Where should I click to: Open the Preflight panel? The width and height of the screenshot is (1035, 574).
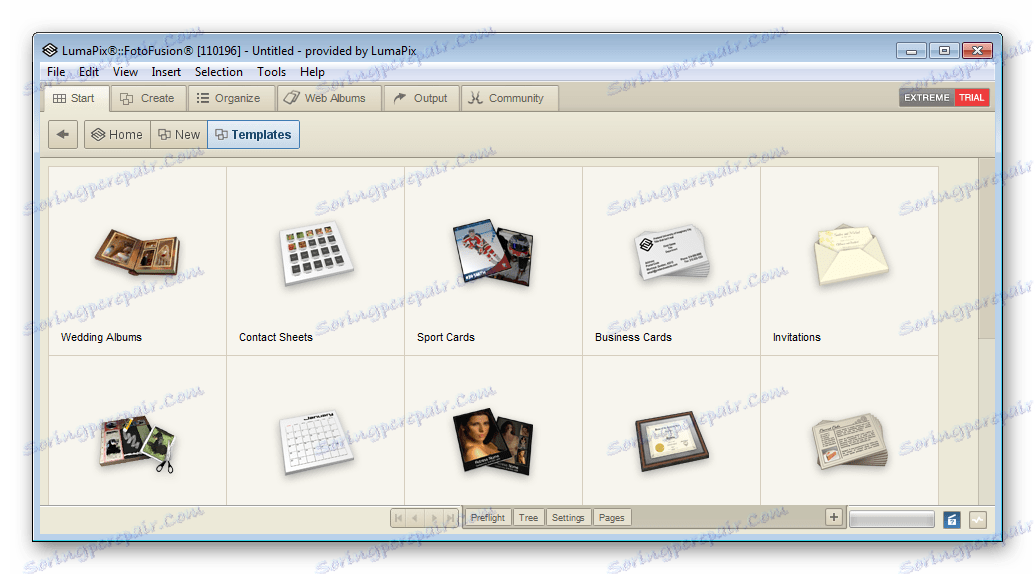[488, 518]
